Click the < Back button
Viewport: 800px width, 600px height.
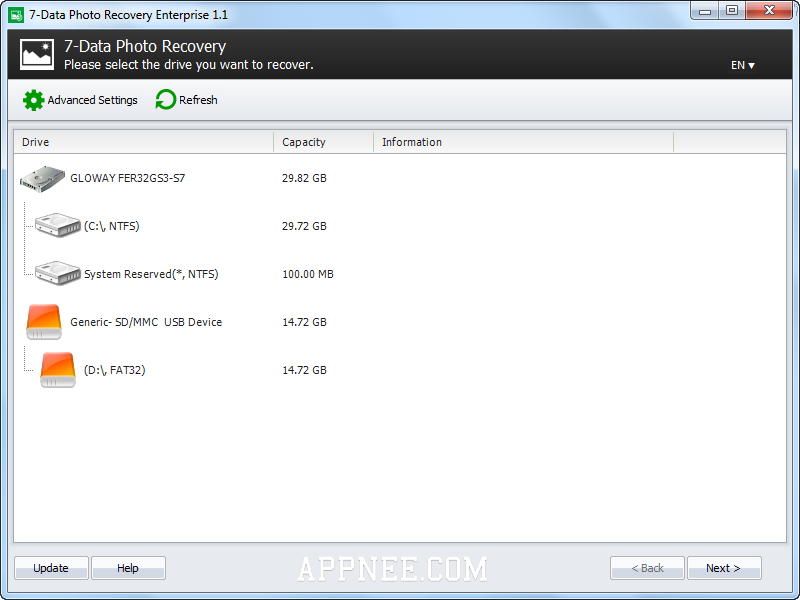647,568
